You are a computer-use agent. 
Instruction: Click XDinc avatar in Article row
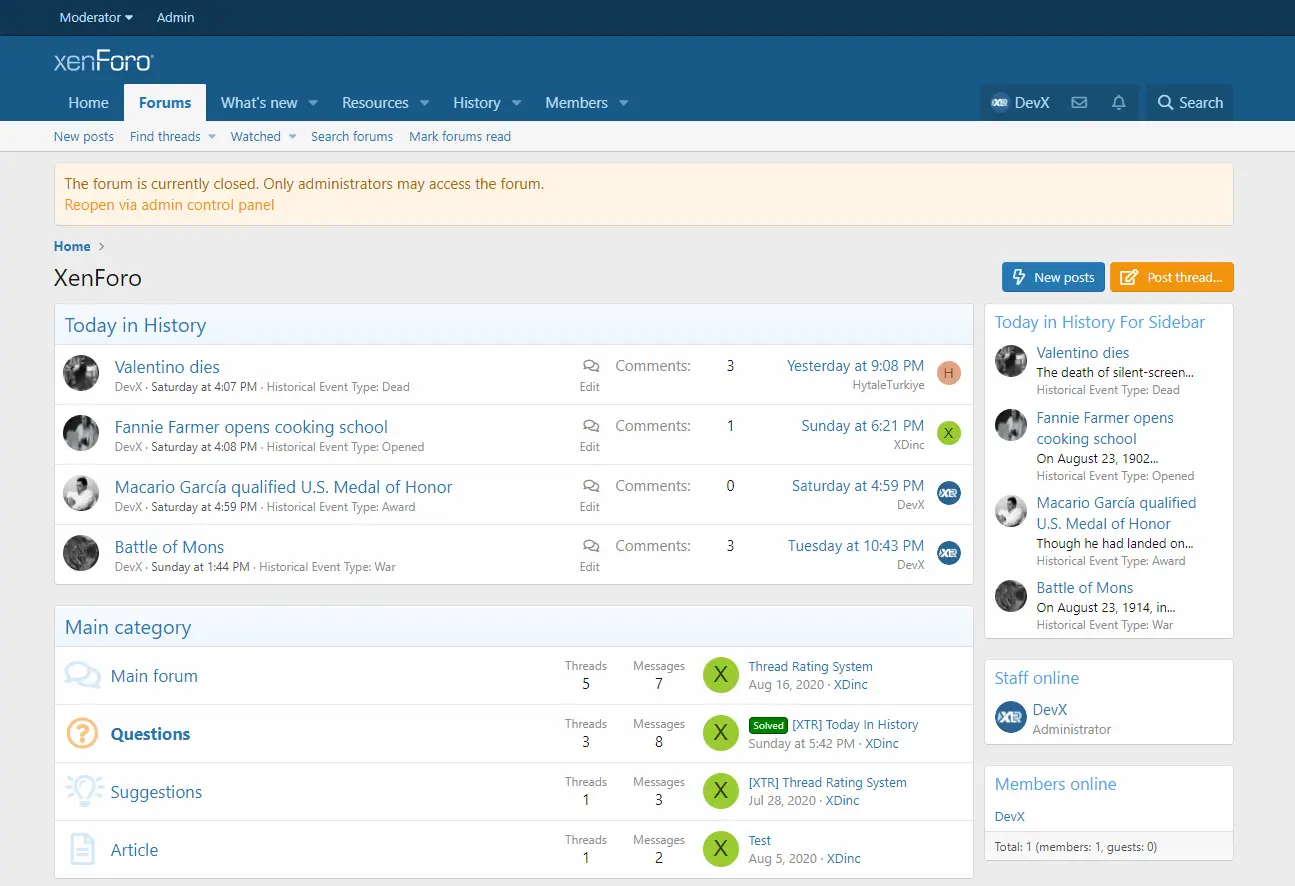[x=721, y=849]
